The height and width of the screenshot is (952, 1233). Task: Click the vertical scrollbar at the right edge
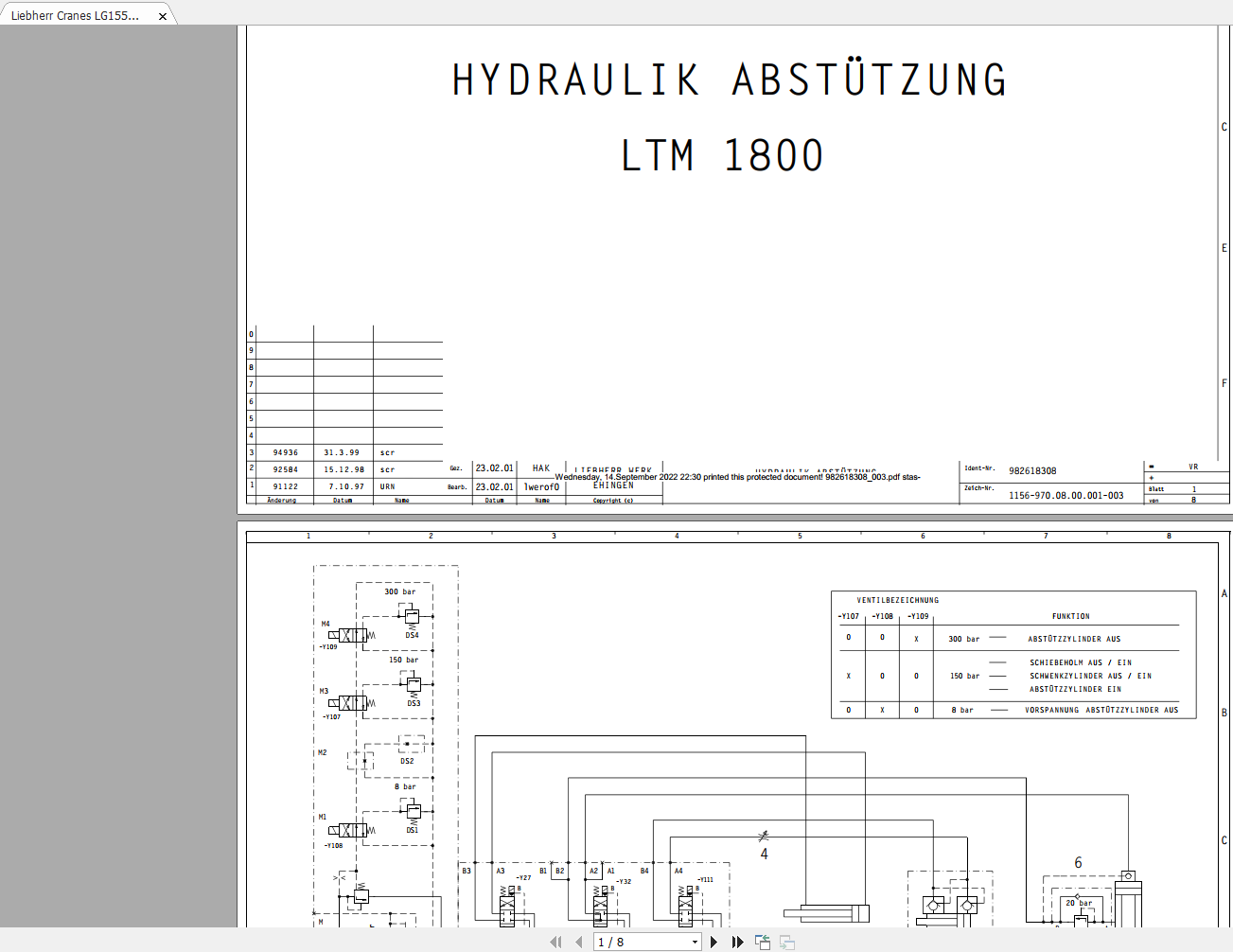click(x=1228, y=473)
